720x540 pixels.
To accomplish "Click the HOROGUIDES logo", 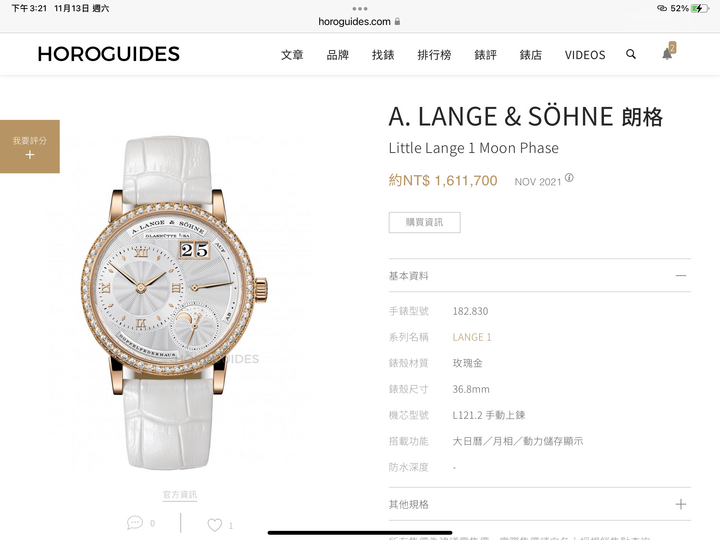I will point(109,54).
